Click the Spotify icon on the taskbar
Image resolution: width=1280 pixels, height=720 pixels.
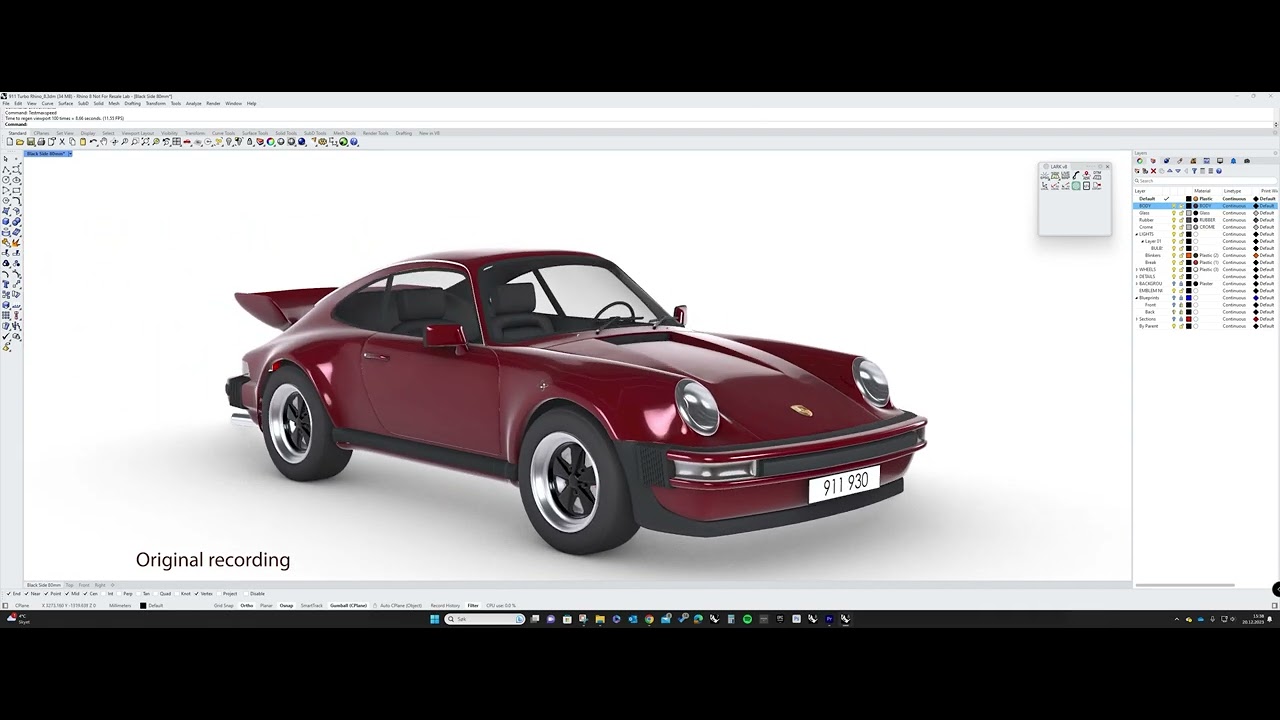pos(747,619)
